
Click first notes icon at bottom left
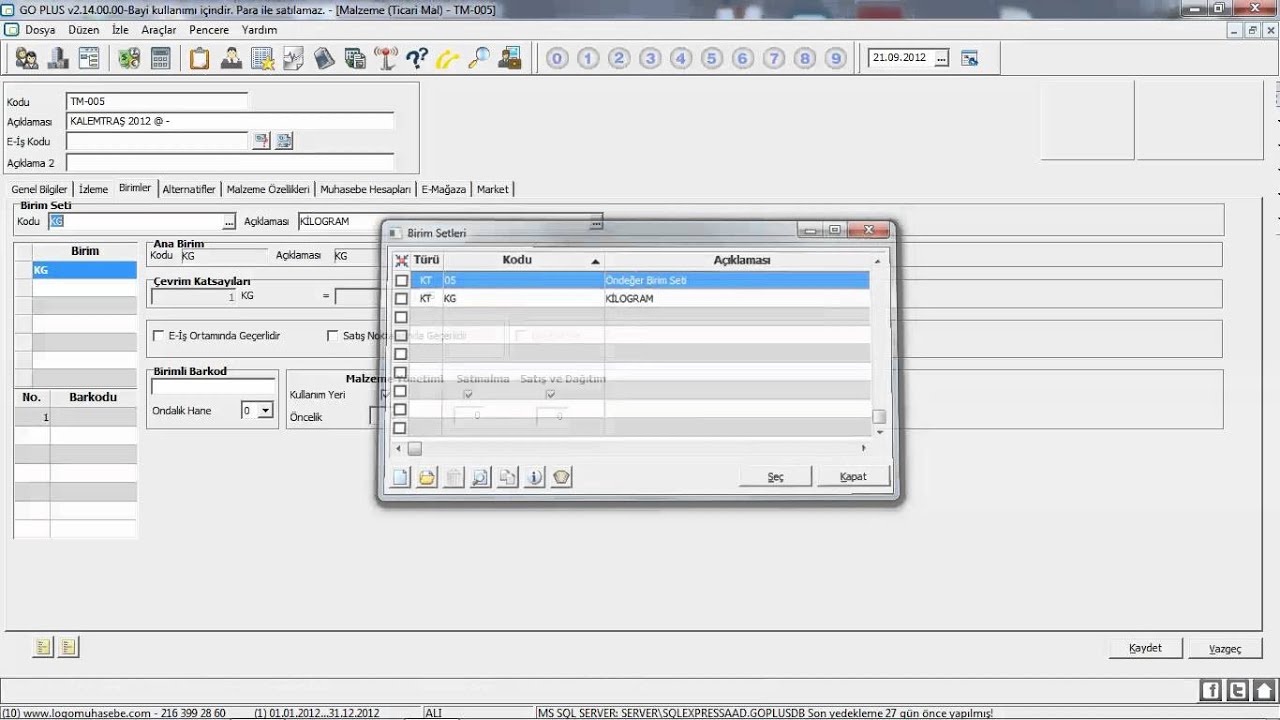43,647
